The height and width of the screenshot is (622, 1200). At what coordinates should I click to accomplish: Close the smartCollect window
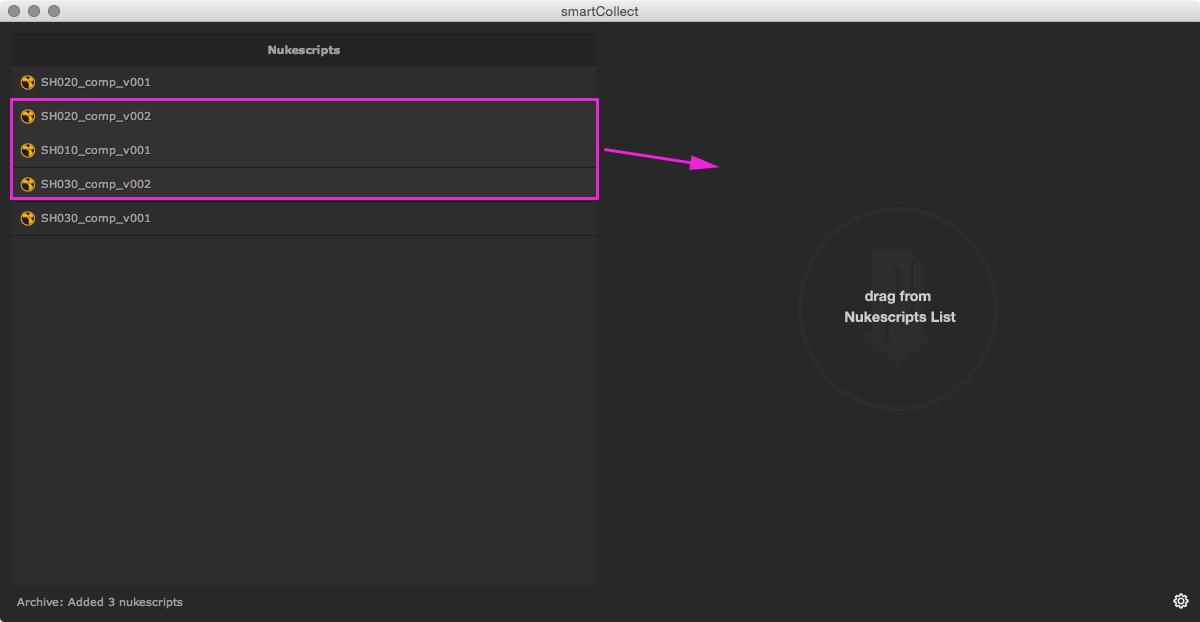click(x=14, y=11)
